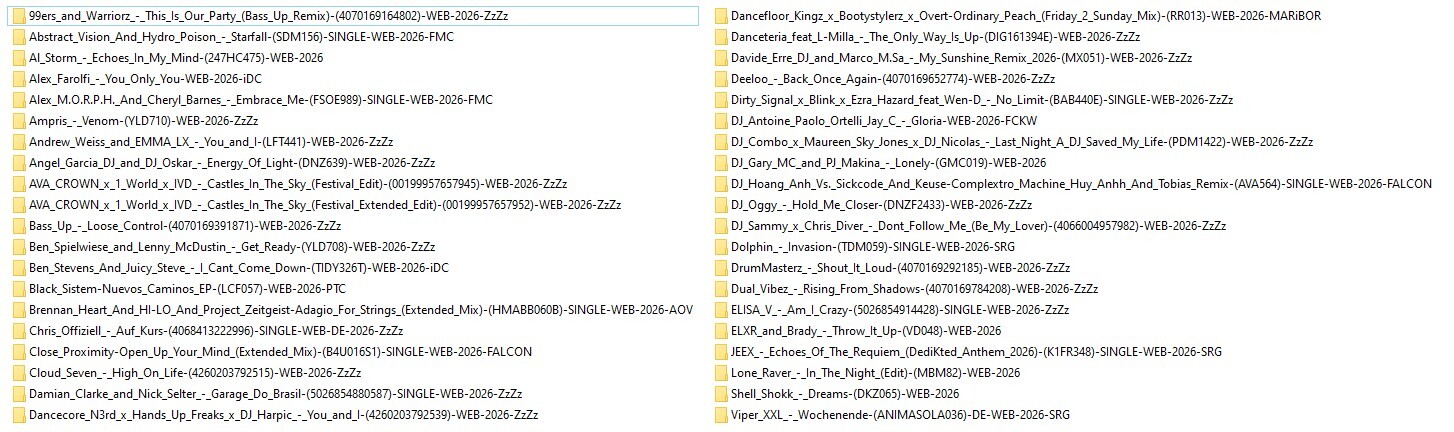
Task: Select folder icon of Dolphin Invasion
Action: pos(721,247)
